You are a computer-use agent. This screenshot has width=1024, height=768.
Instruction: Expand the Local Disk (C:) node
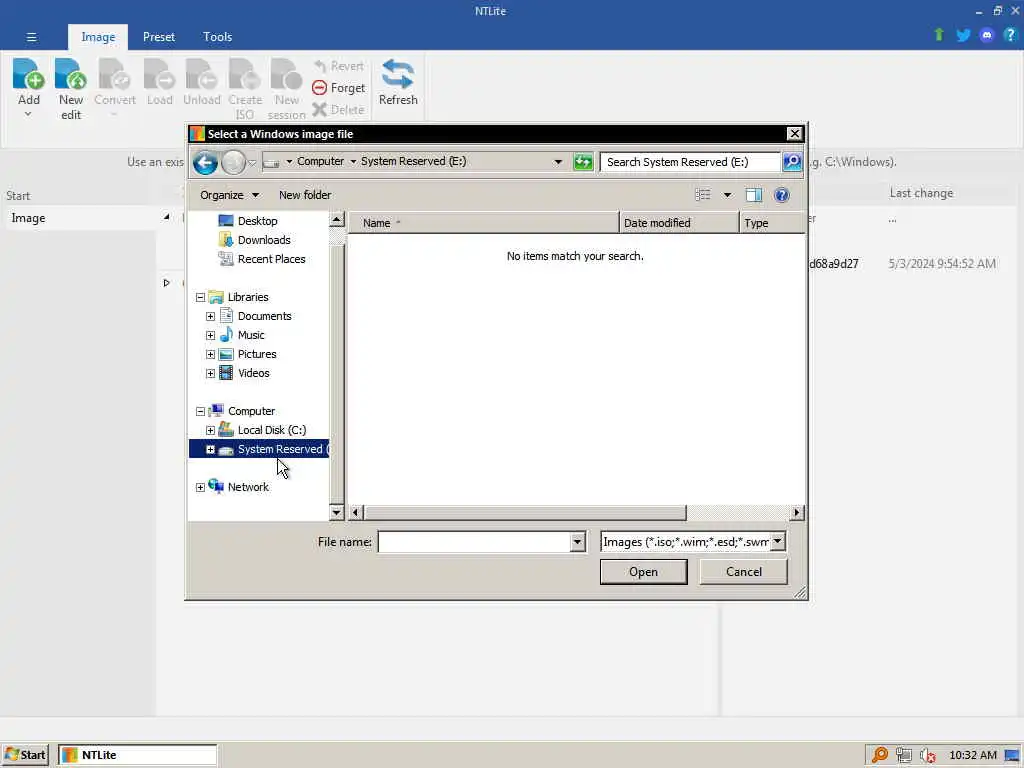pos(210,430)
